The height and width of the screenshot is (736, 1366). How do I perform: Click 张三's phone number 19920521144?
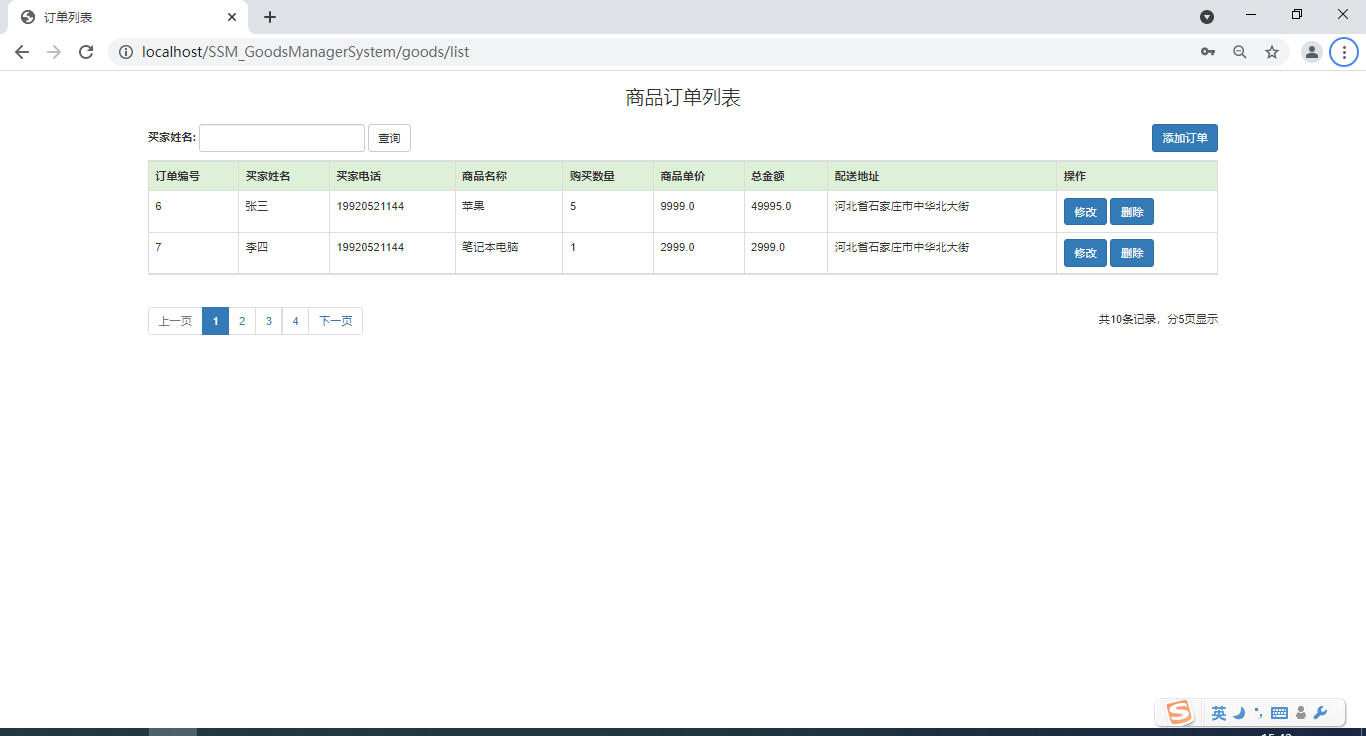[x=371, y=206]
